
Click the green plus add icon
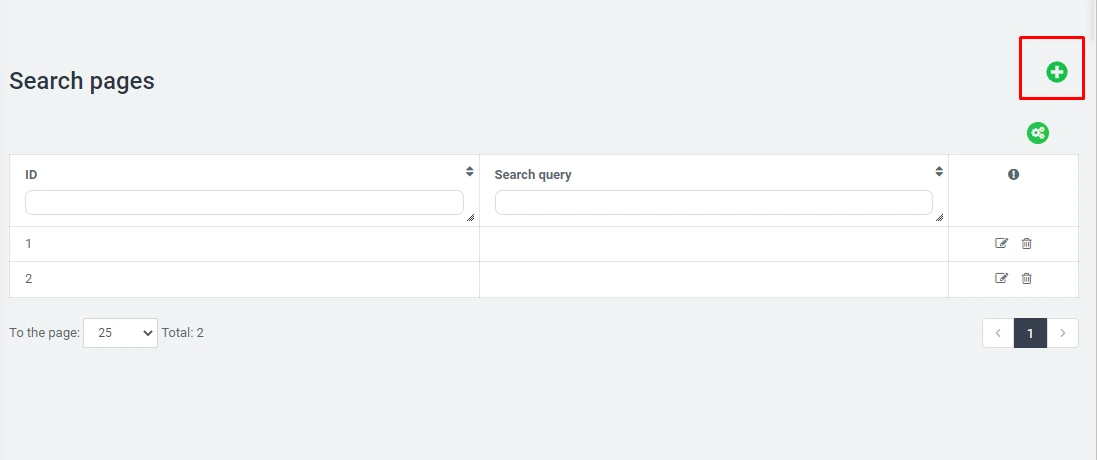(1056, 72)
